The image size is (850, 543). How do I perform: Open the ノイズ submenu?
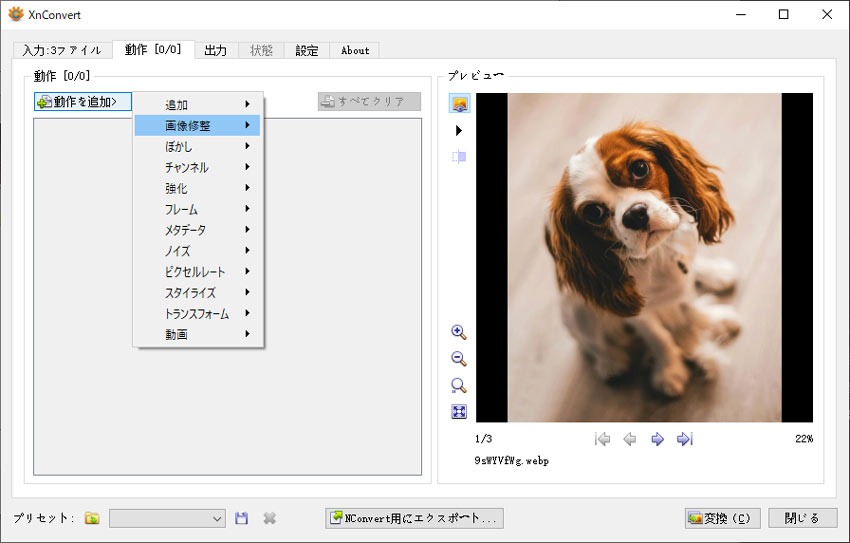197,251
